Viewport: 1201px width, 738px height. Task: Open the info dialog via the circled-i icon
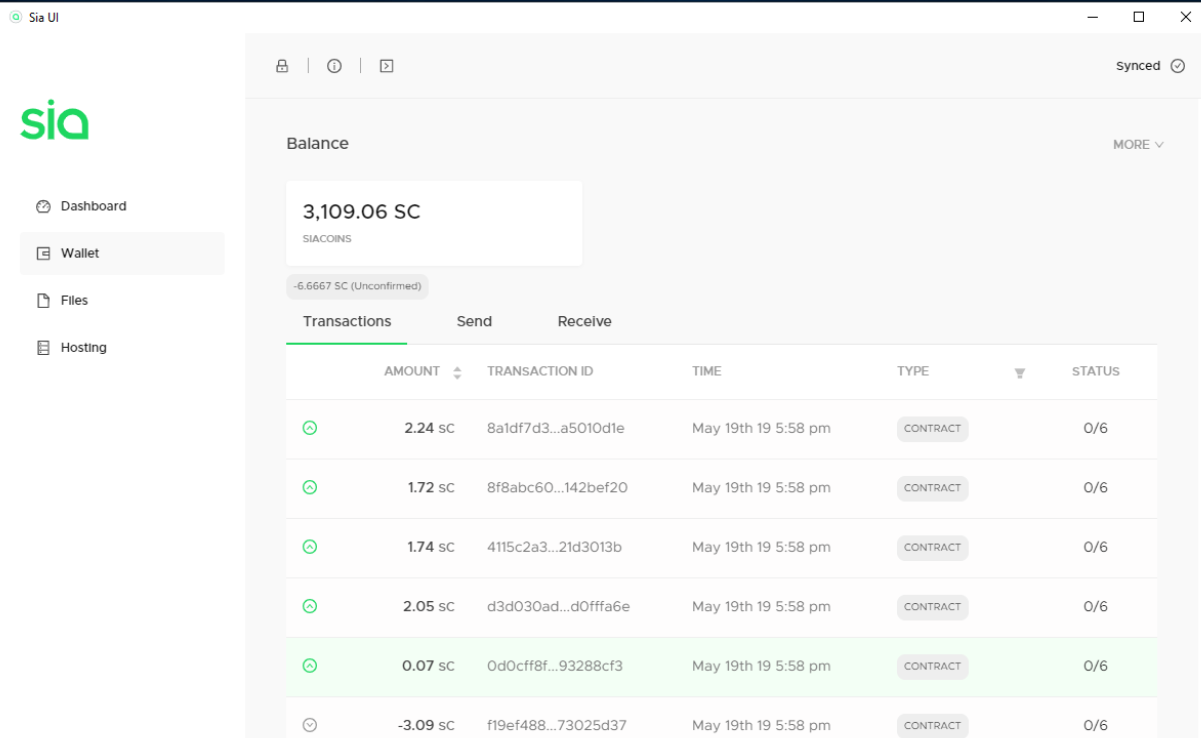click(334, 65)
